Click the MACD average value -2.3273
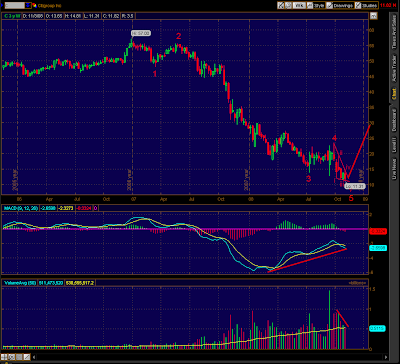Viewport: 400px width, 364px height. point(67,208)
